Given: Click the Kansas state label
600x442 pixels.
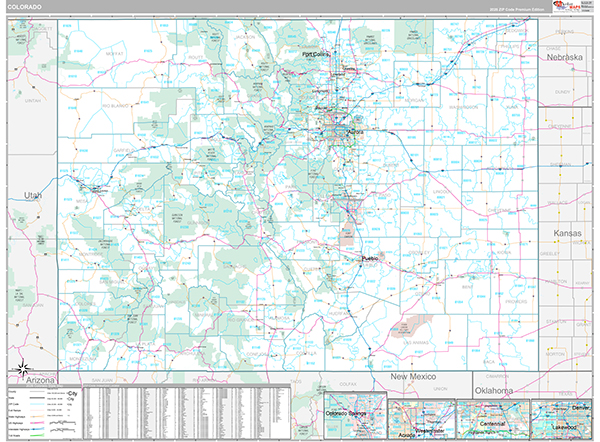Looking at the screenshot, I should 567,233.
